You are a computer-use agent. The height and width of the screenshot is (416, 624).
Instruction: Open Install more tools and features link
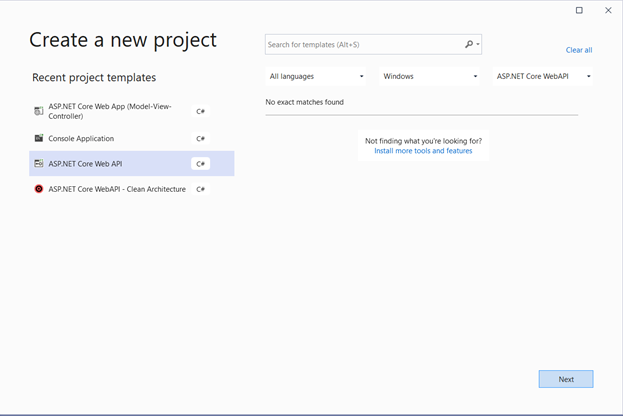(x=423, y=151)
